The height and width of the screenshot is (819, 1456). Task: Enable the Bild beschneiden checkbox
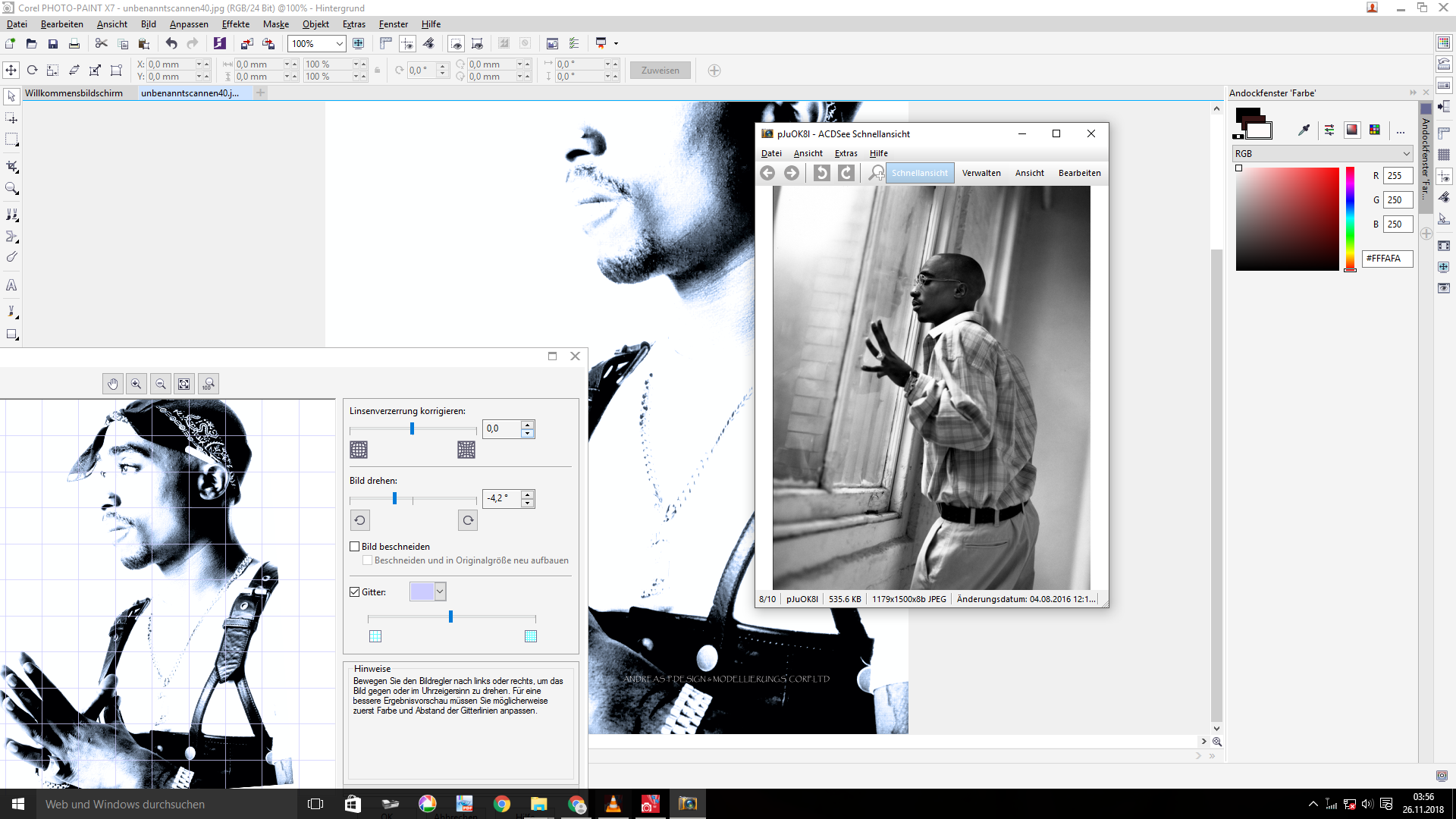click(x=354, y=546)
